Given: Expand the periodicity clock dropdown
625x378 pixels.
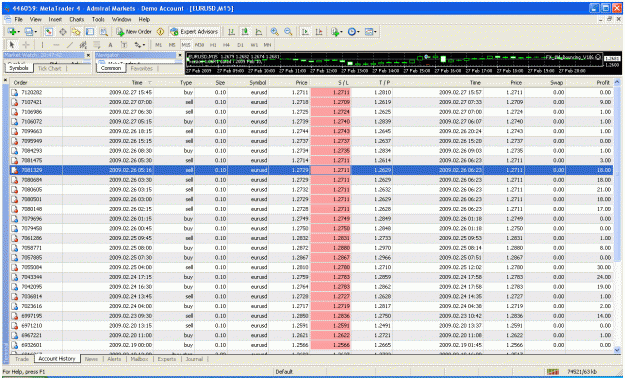Looking at the screenshot, I should (358, 32).
